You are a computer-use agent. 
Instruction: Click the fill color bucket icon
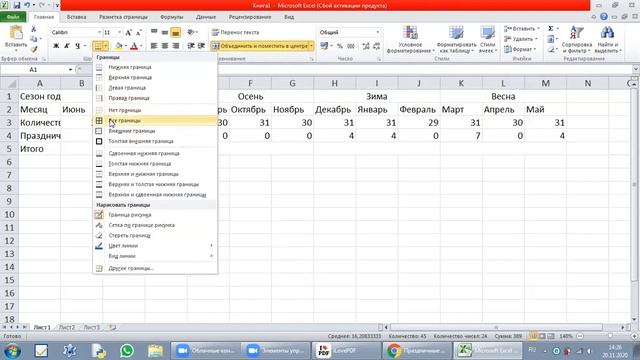click(119, 46)
